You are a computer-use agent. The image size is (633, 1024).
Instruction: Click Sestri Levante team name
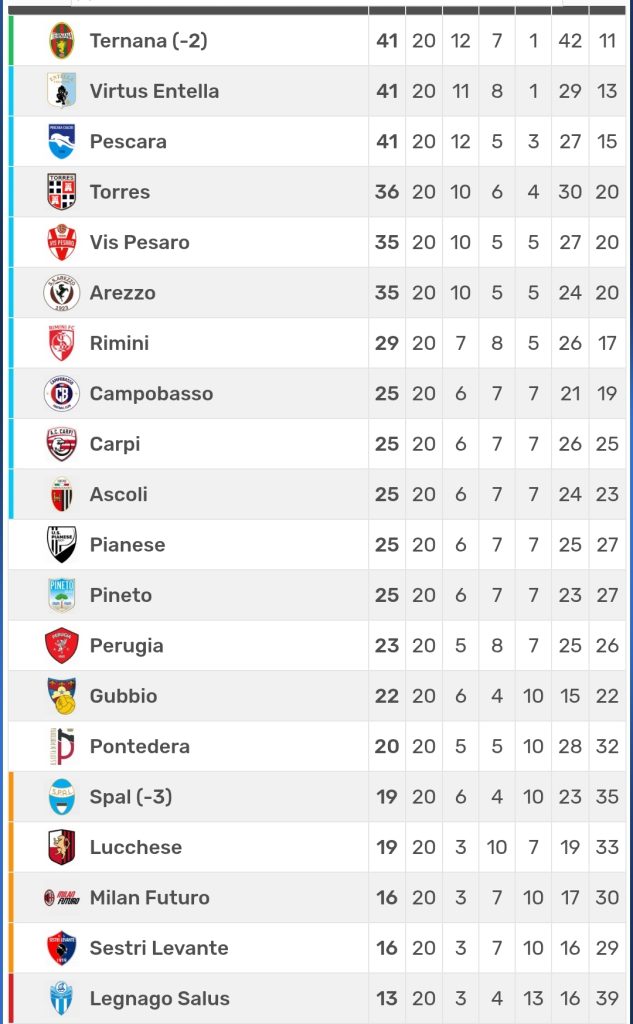[159, 948]
